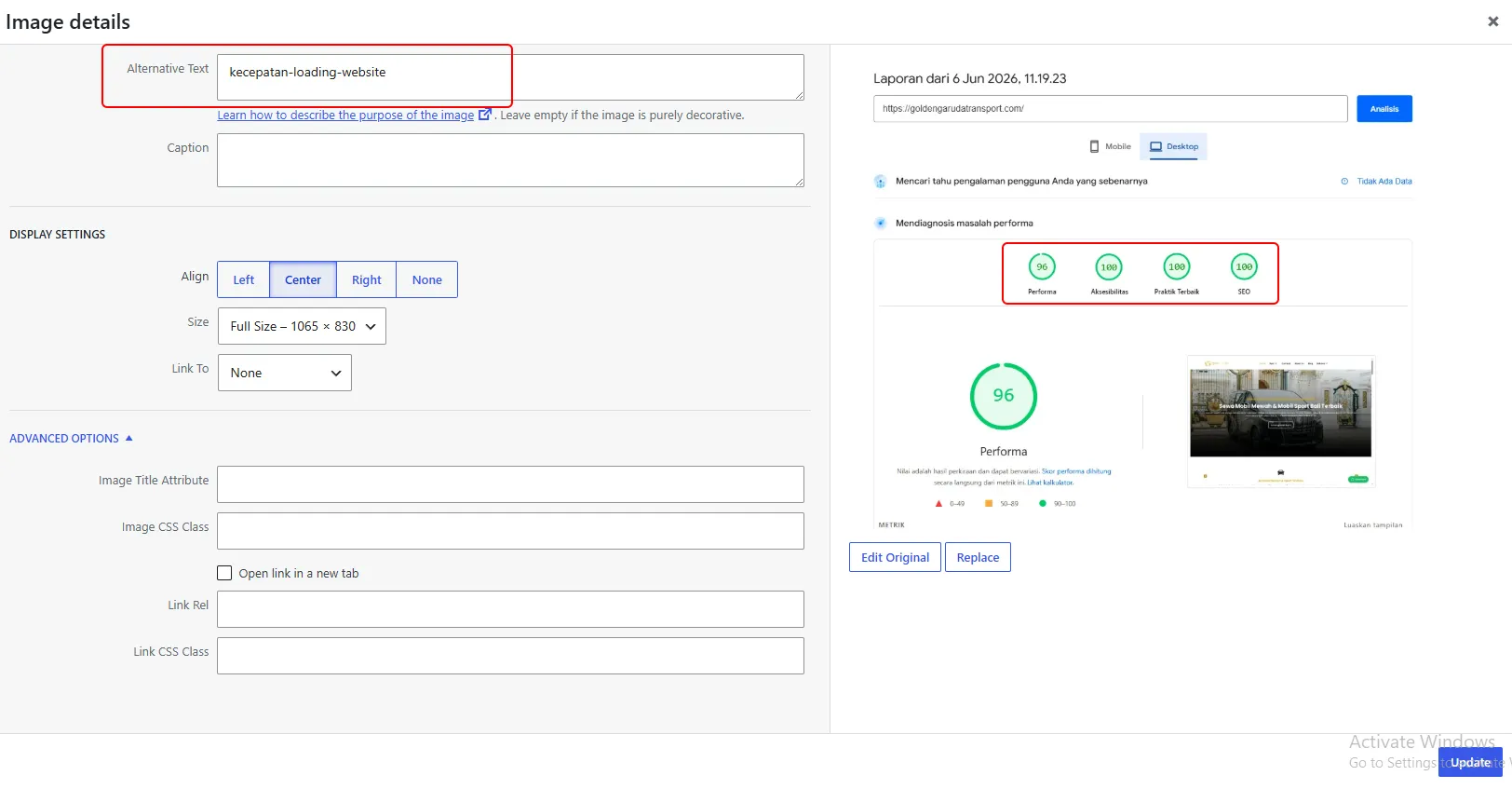Click into the Caption text area
Viewport: 1512px width, 789px height.
click(510, 160)
